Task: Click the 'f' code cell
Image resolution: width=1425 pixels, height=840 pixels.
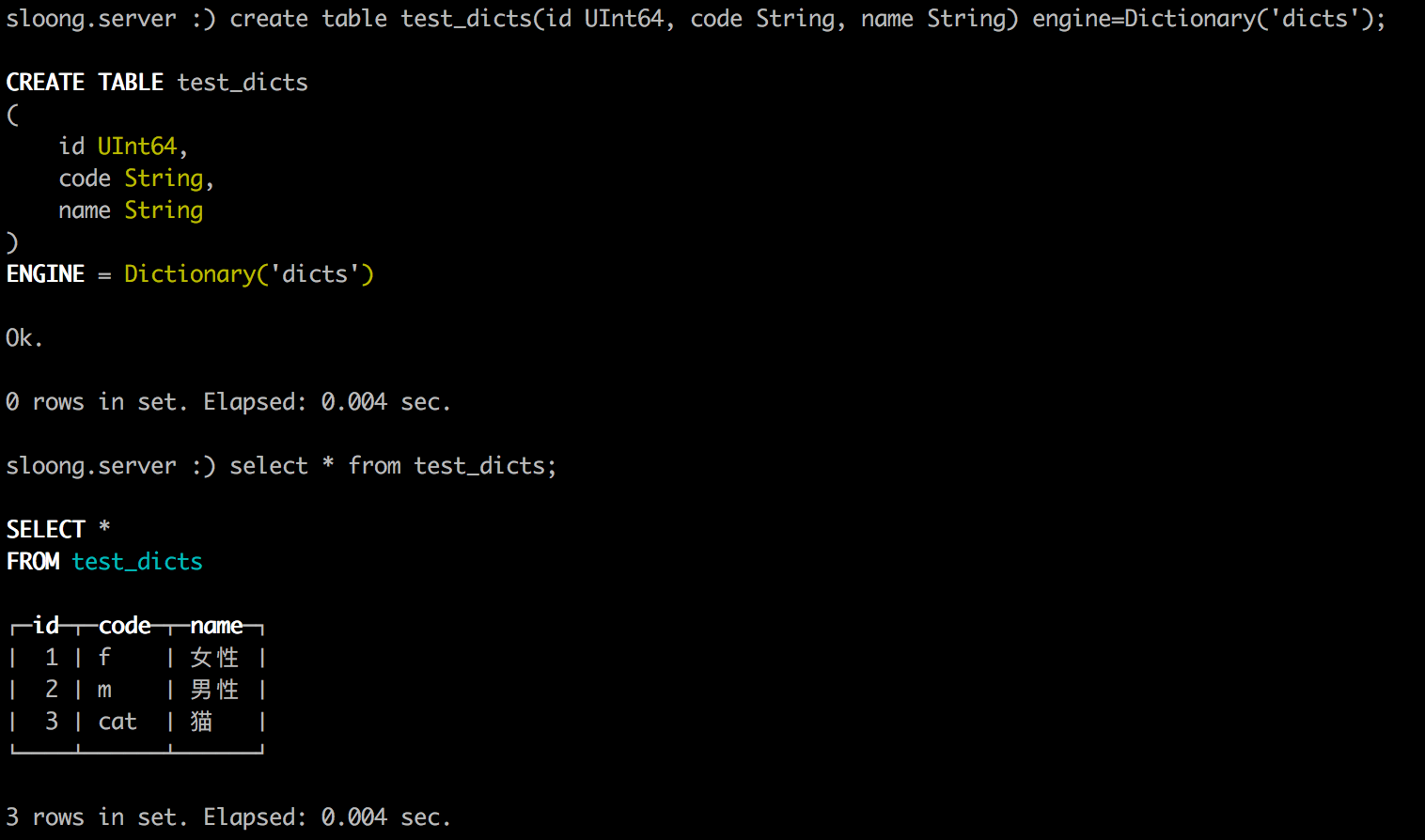Action: click(x=104, y=658)
